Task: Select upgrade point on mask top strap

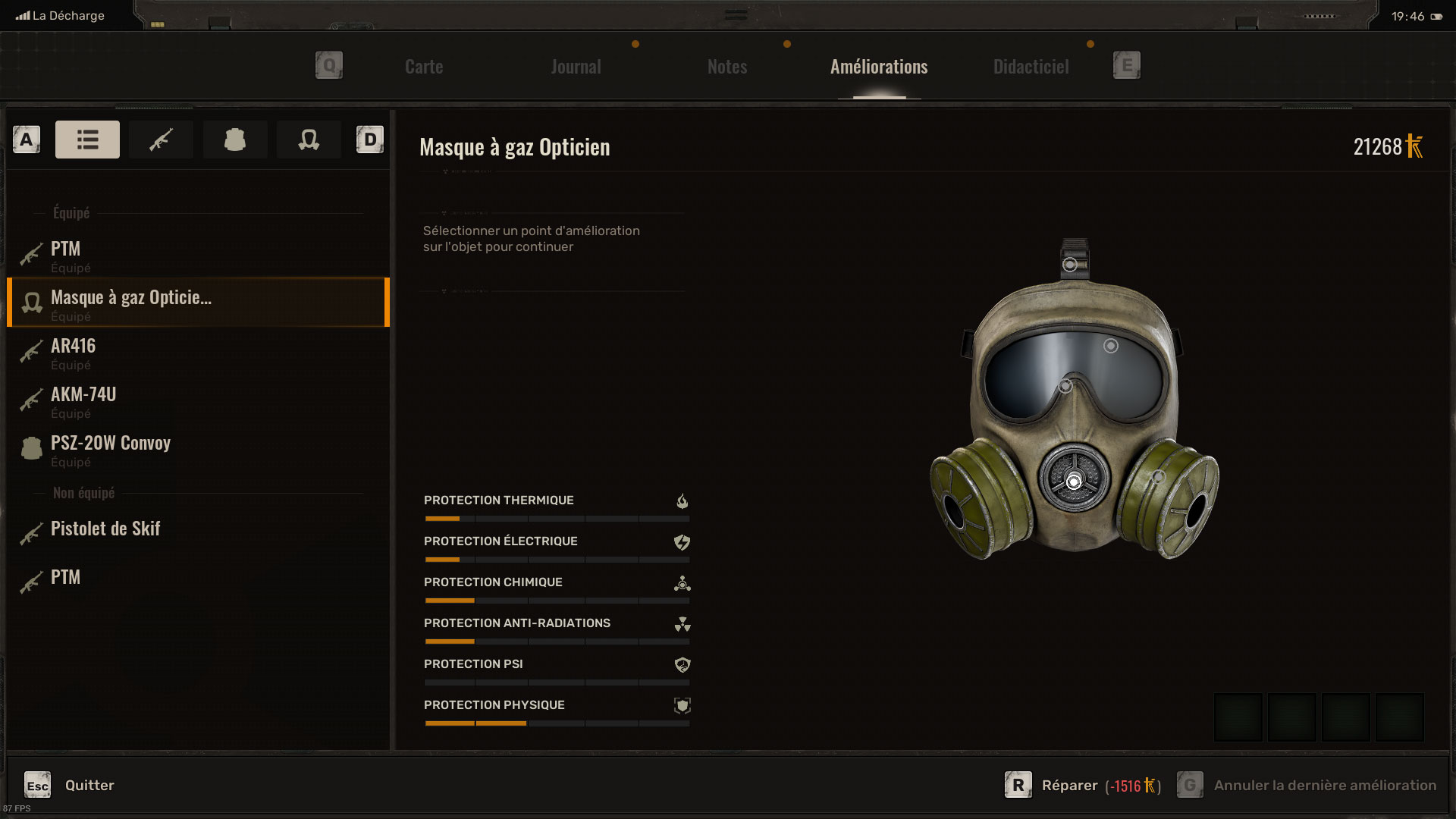Action: (x=1070, y=265)
